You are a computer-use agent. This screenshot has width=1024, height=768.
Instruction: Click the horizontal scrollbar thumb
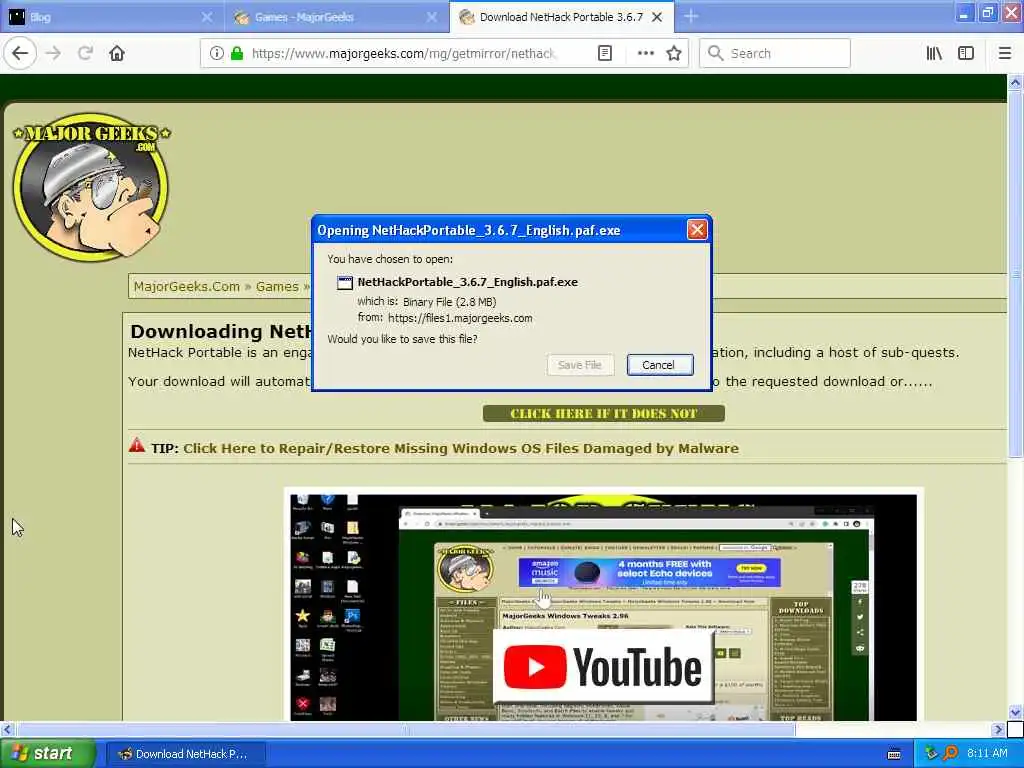coord(405,729)
